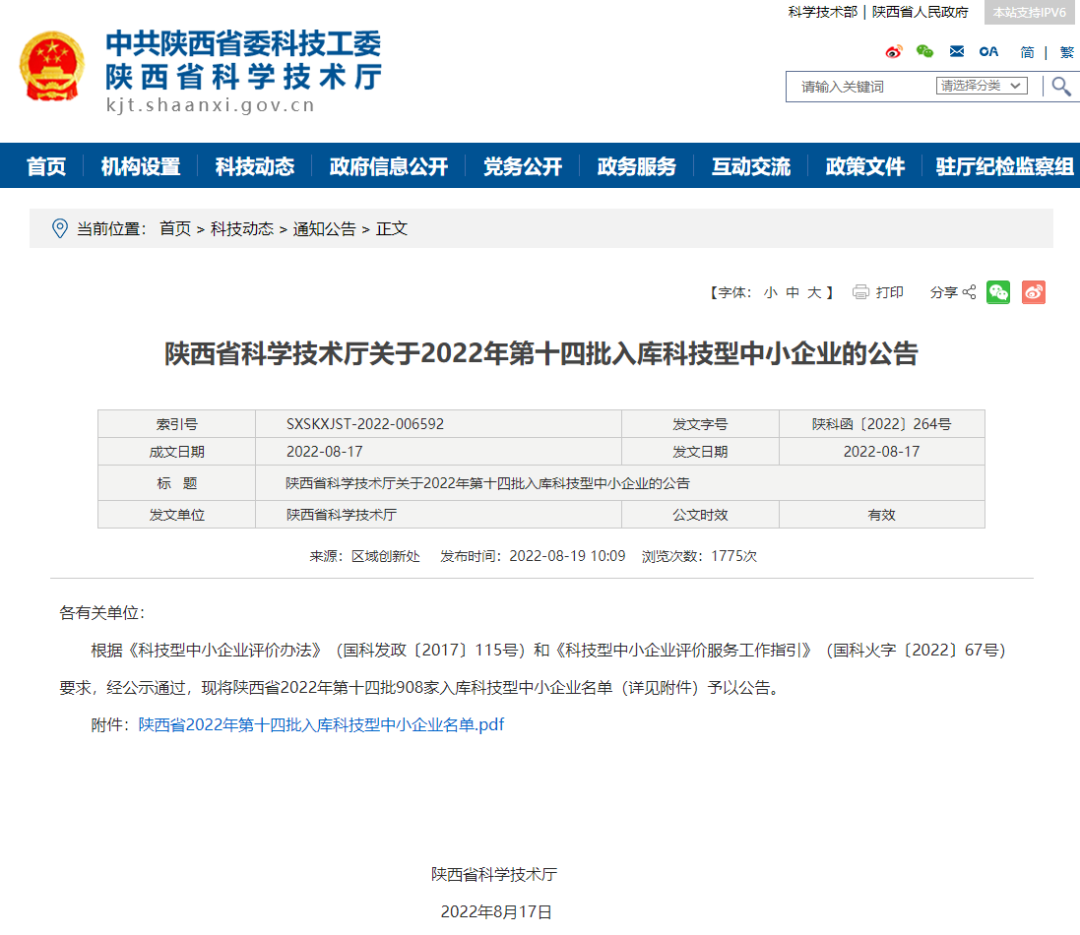Image resolution: width=1080 pixels, height=935 pixels.
Task: Share article via red Weibo button
Action: (x=1033, y=292)
